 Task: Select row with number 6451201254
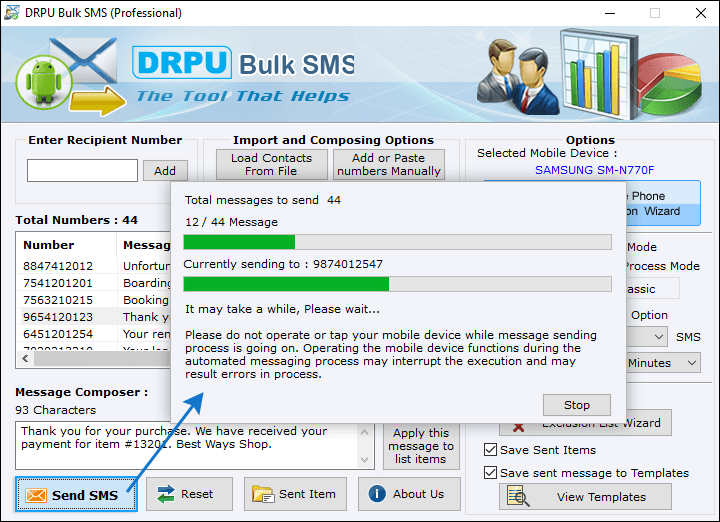click(x=94, y=334)
